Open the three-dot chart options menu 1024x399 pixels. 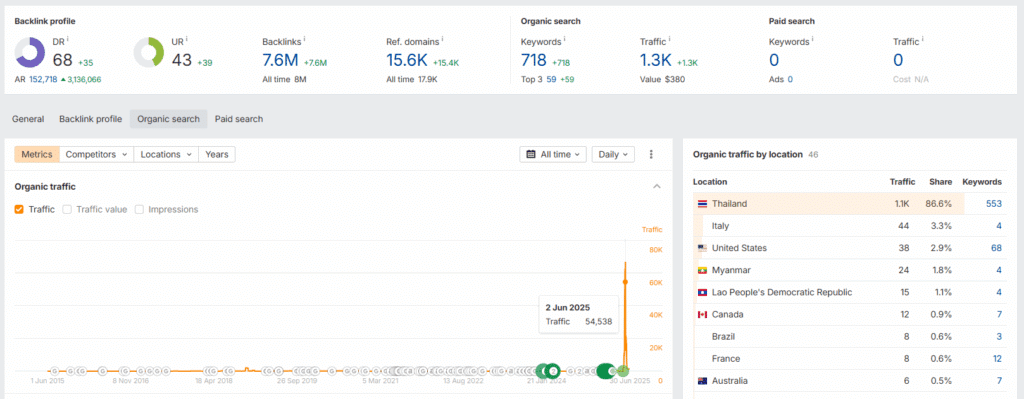coord(650,155)
